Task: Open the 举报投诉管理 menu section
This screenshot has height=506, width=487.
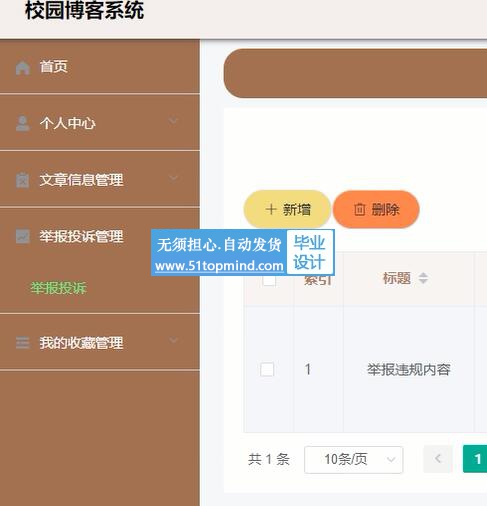Action: click(x=100, y=236)
